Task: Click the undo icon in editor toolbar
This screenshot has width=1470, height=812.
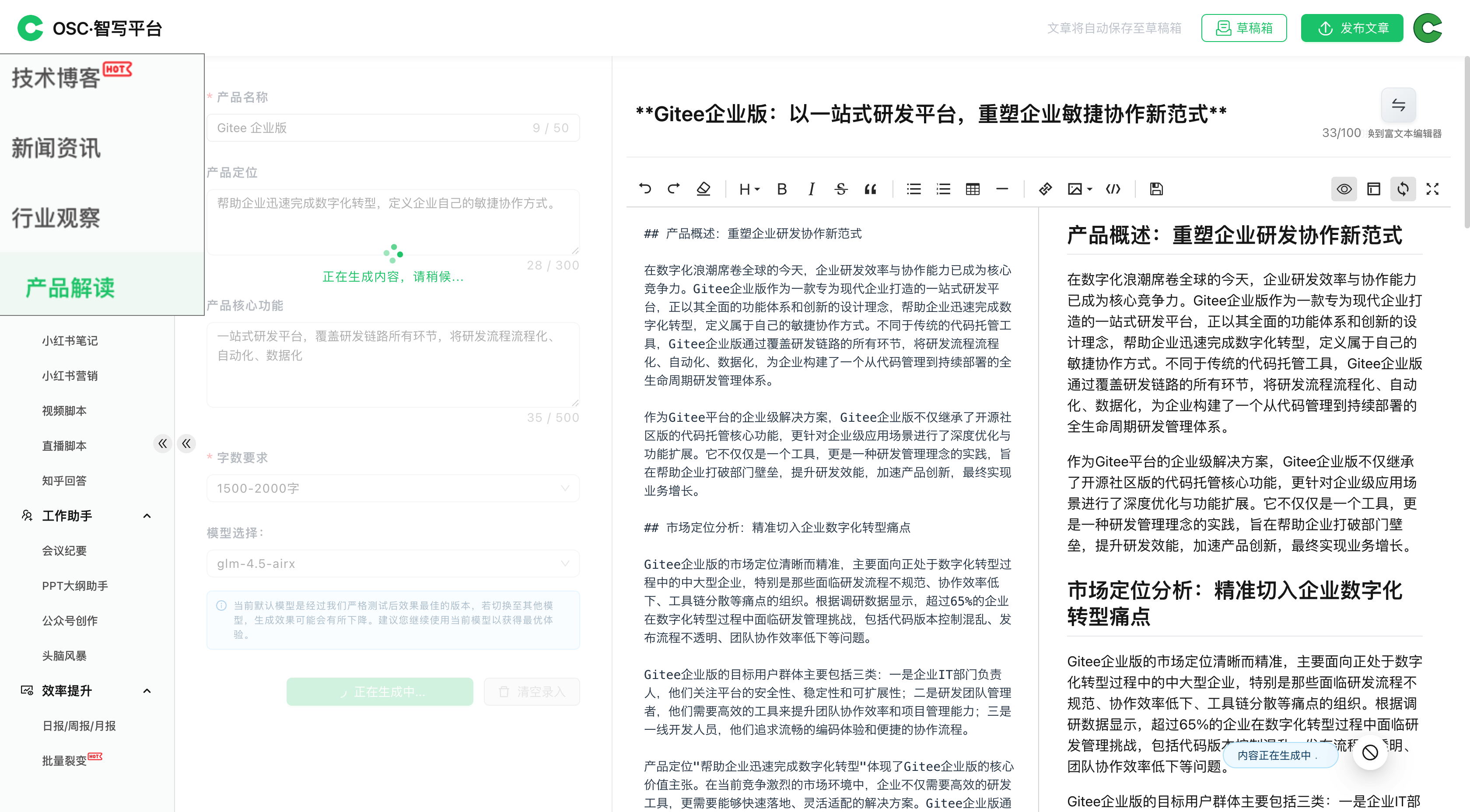Action: (645, 189)
